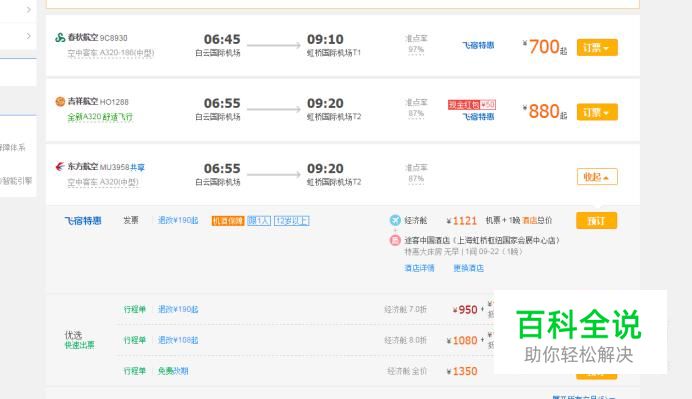
Task: Click the ¥700 price
Action: pyautogui.click(x=544, y=47)
